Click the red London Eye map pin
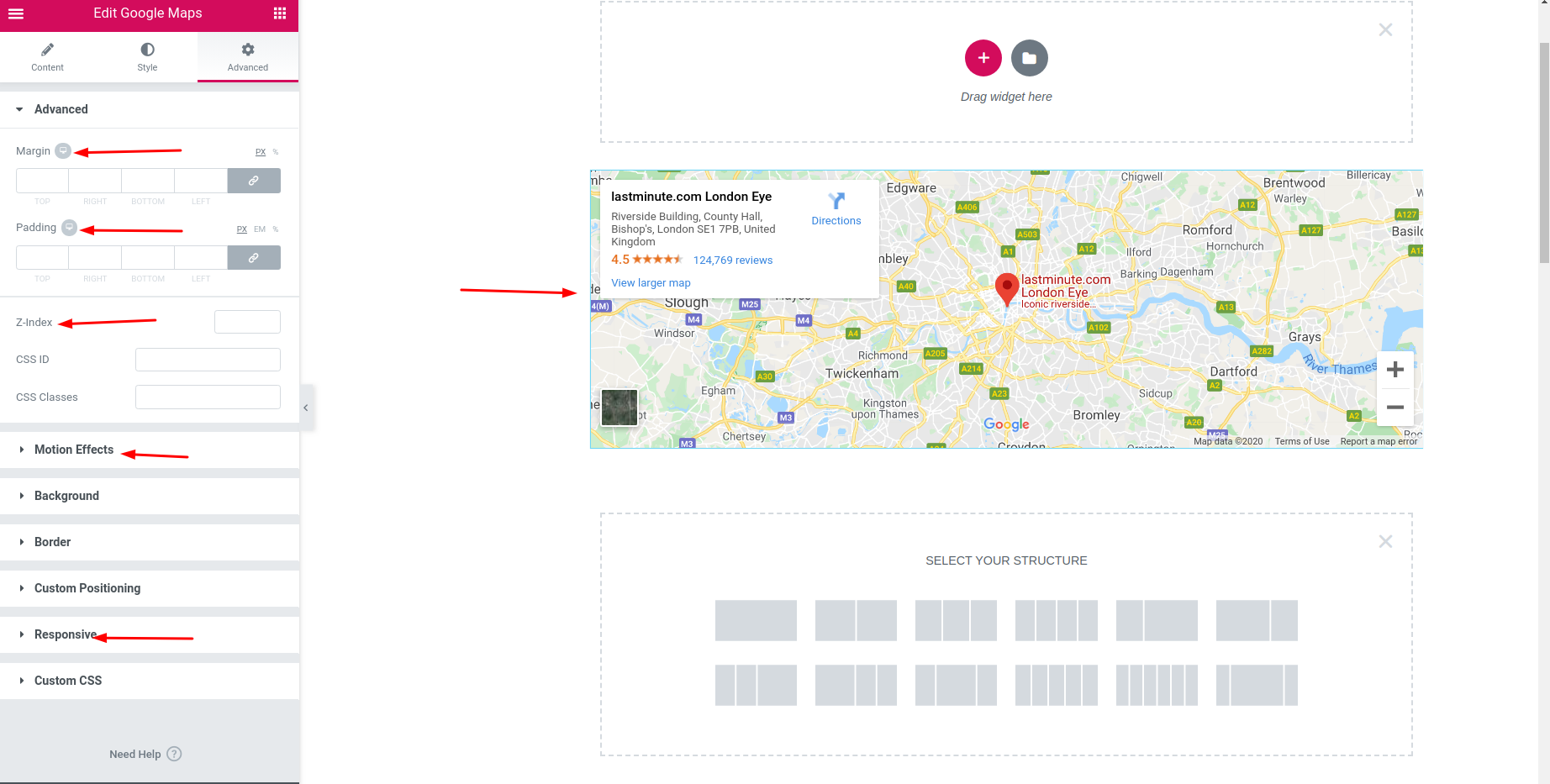Image resolution: width=1550 pixels, height=784 pixels. [1007, 290]
